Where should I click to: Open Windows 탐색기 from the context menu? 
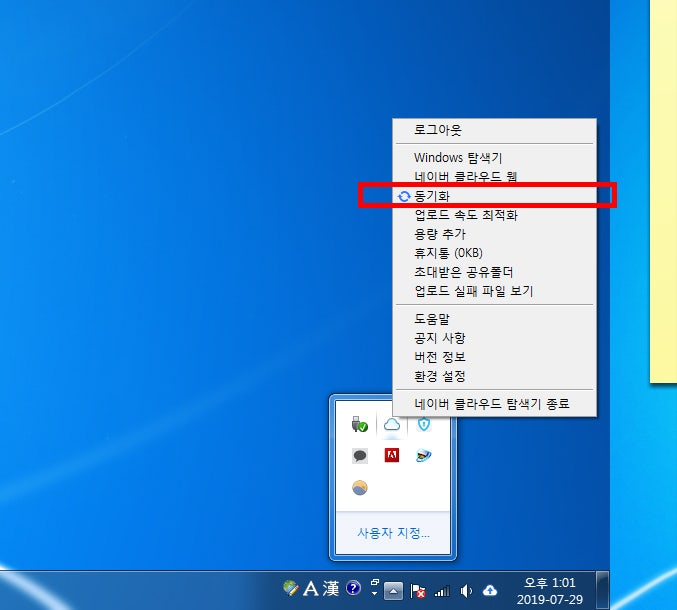point(494,158)
